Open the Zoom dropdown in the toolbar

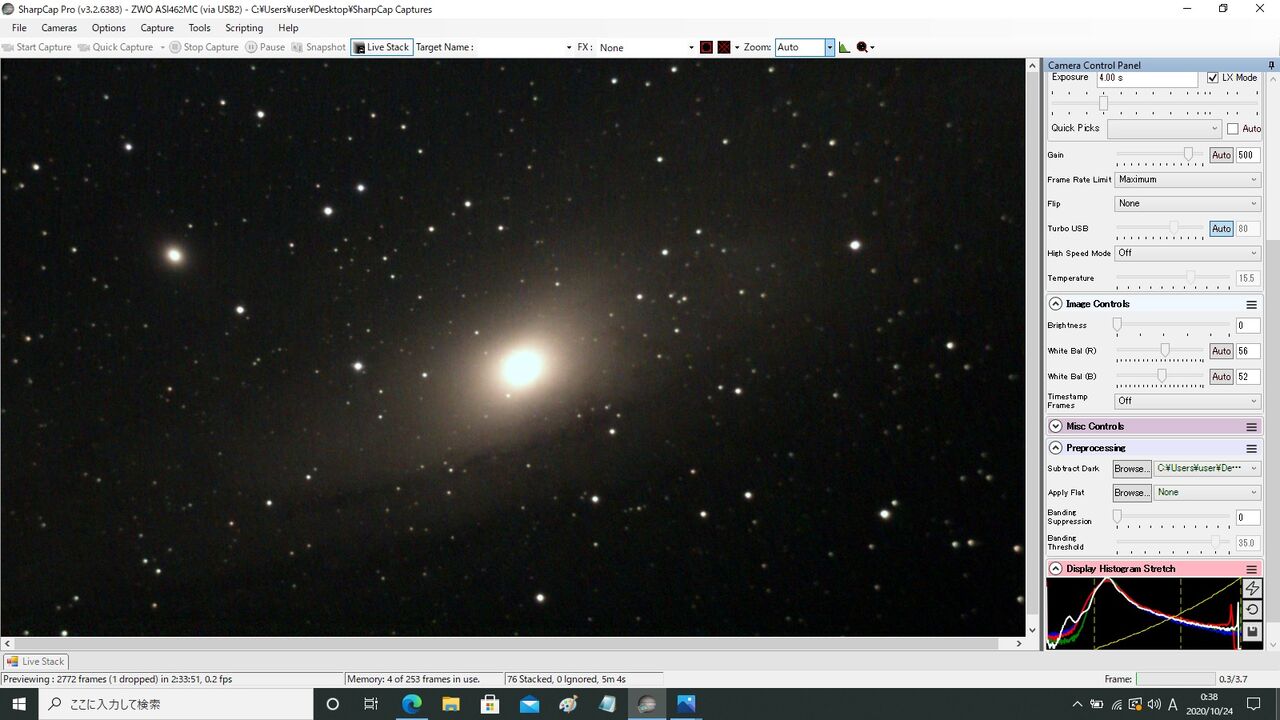click(829, 47)
